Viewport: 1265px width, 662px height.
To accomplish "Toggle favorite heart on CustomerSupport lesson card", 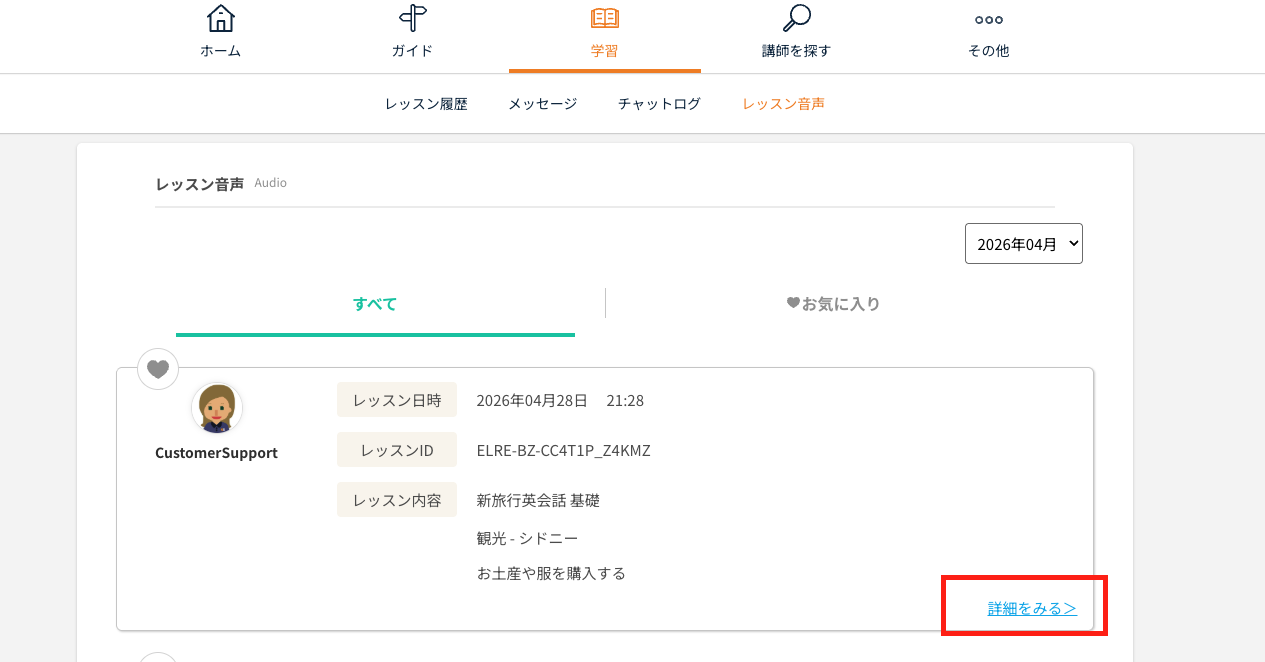I will point(158,369).
